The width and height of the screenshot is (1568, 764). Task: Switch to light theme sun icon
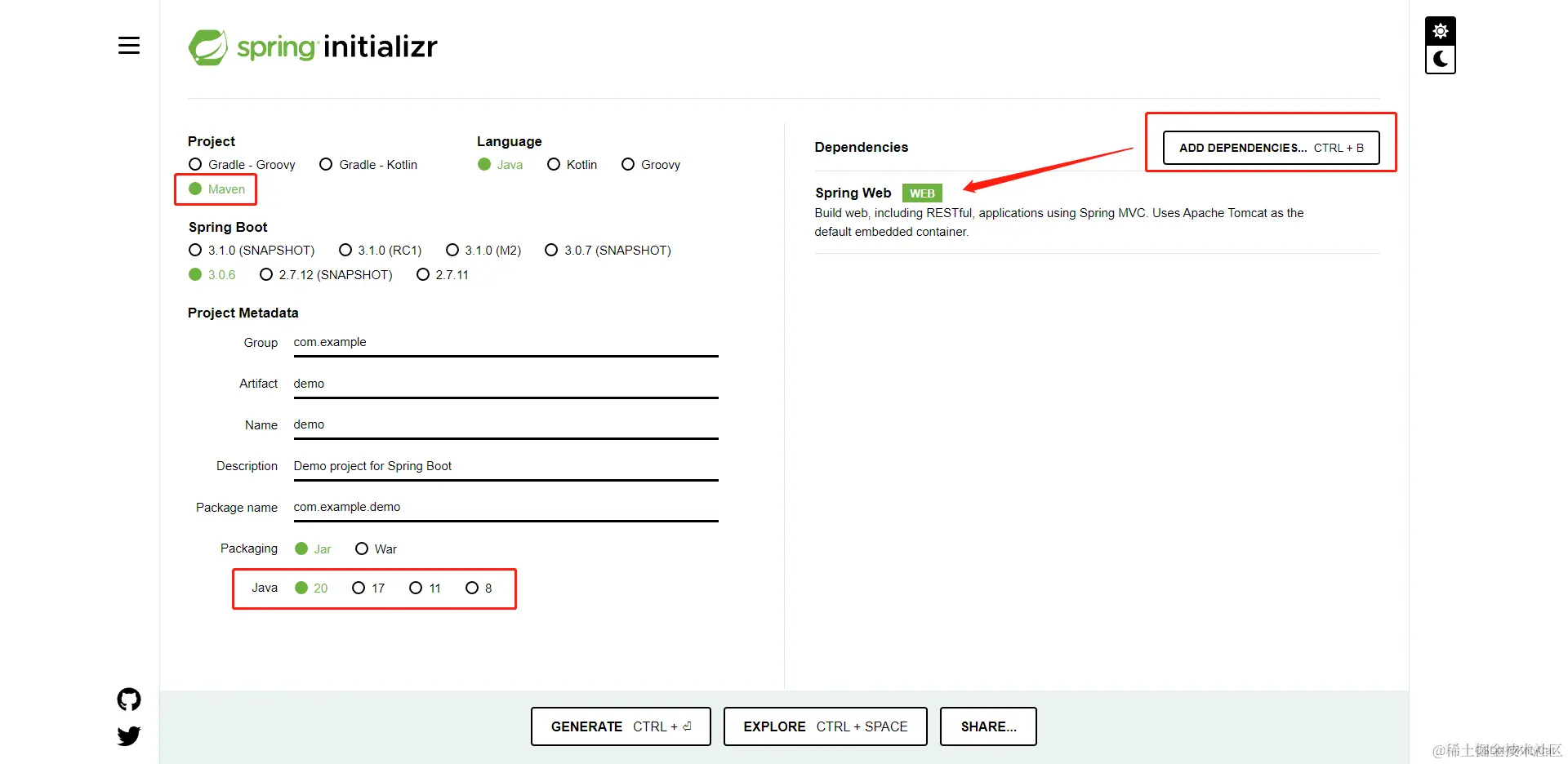tap(1441, 31)
